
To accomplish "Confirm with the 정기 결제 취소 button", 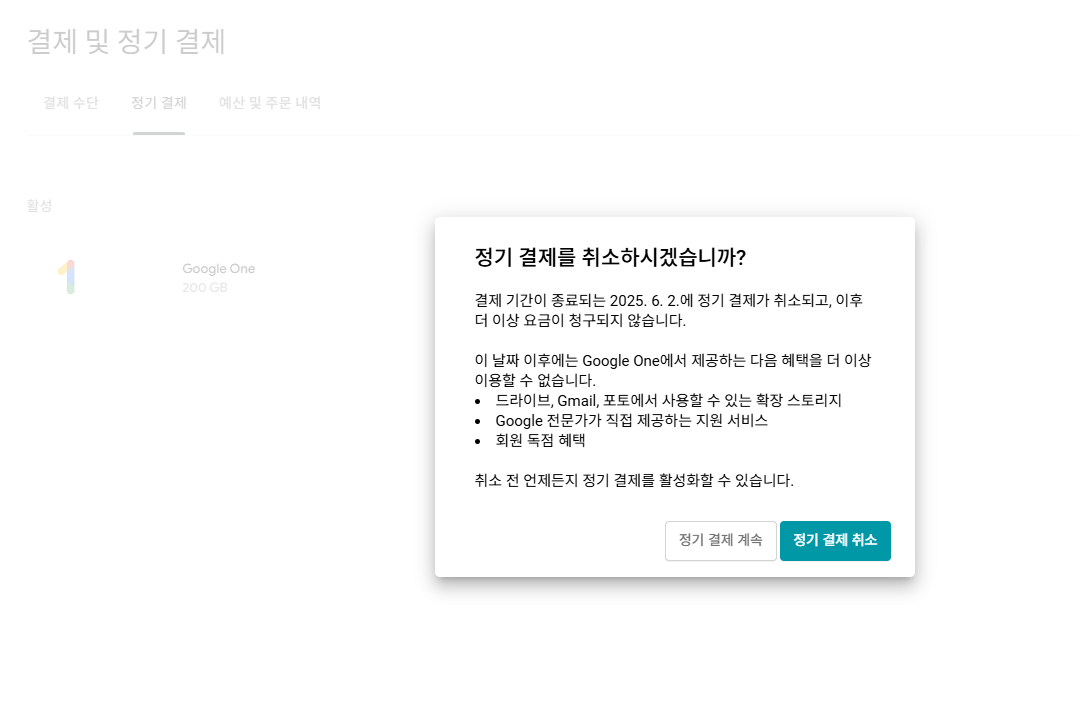I will coord(835,540).
